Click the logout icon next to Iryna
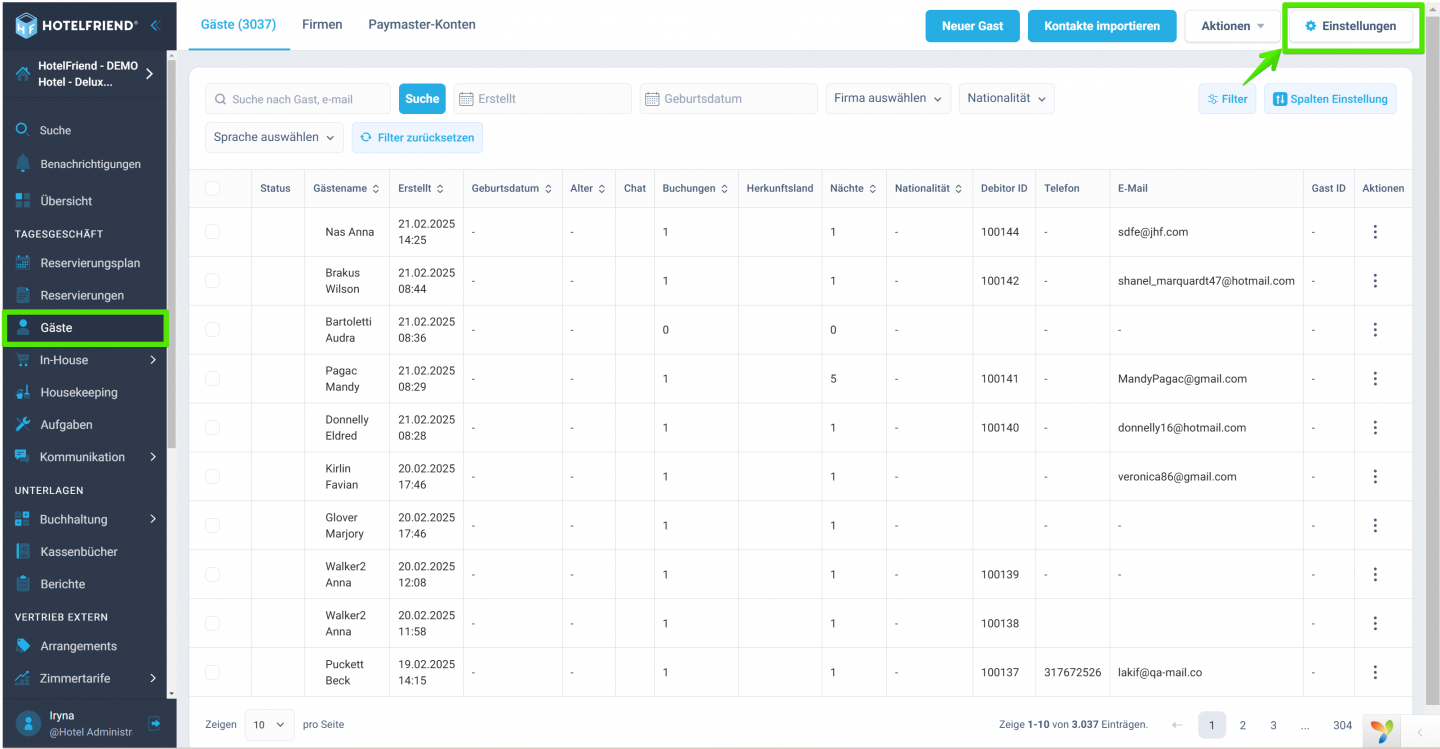1440x749 pixels. pyautogui.click(x=154, y=723)
